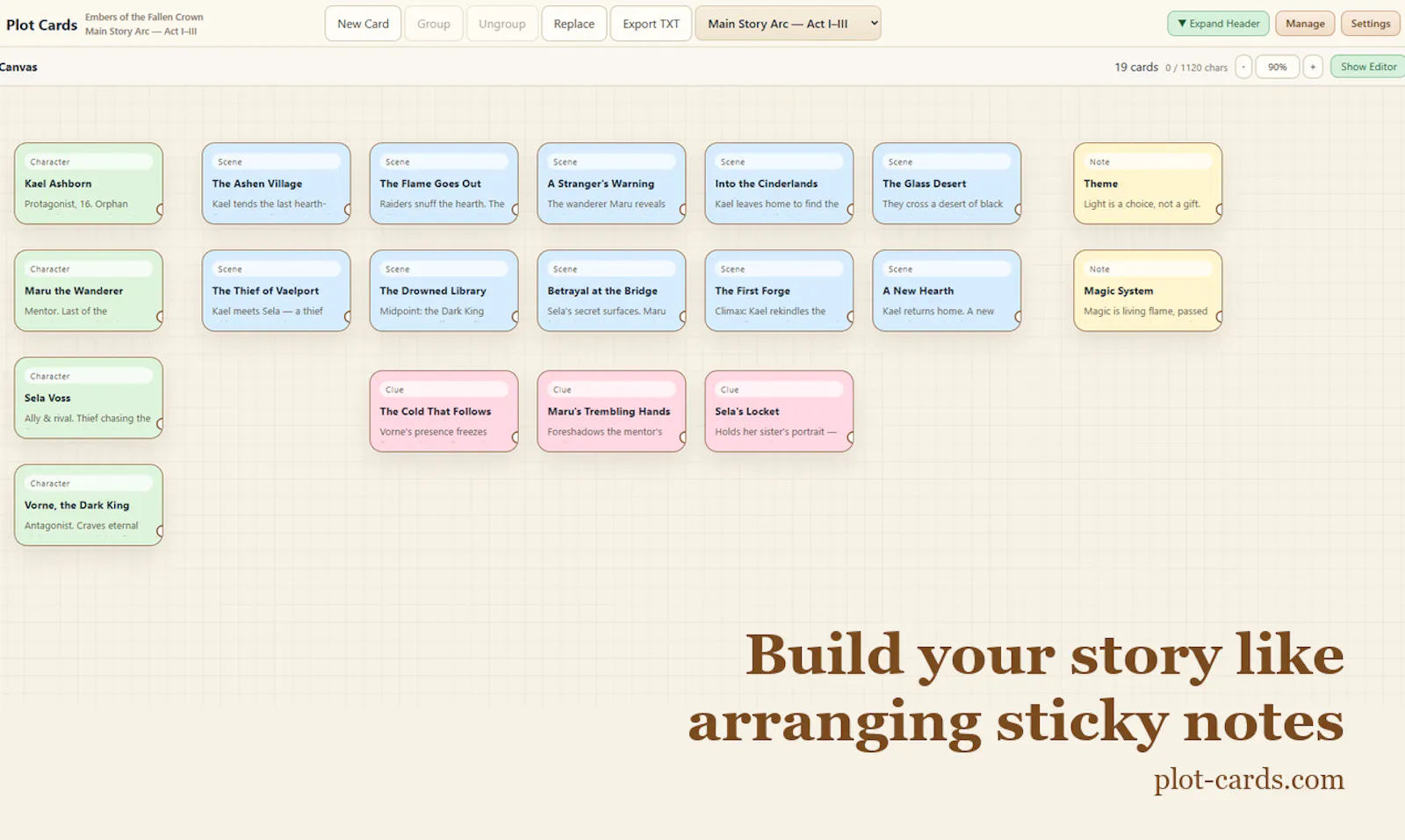Select A Stranger's Warning scene card
This screenshot has height=840, width=1405.
[x=611, y=183]
